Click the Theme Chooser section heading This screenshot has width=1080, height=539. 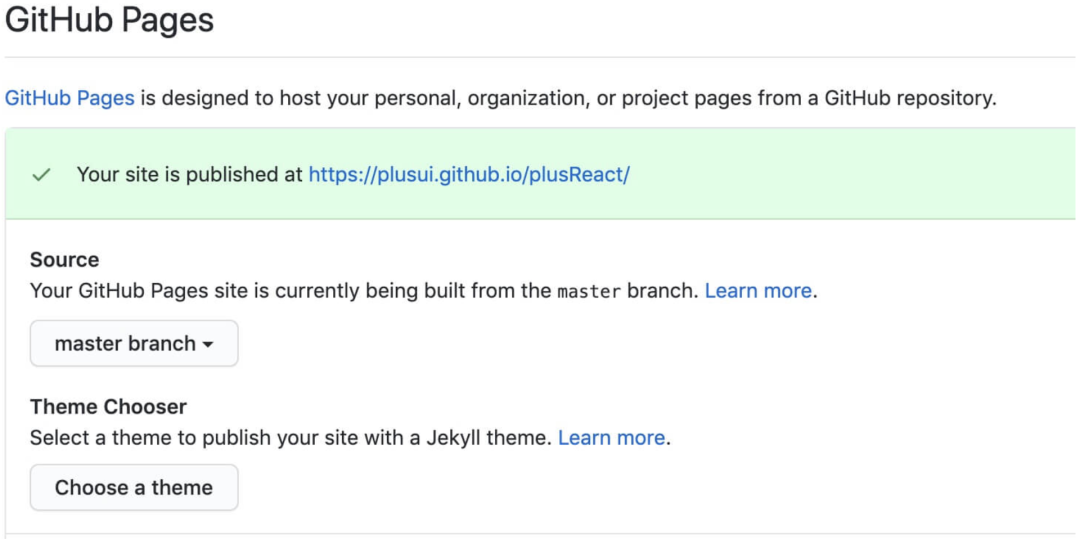pyautogui.click(x=108, y=407)
